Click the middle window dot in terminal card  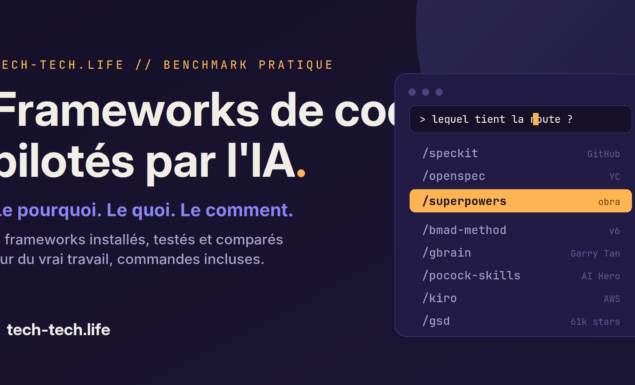click(x=426, y=92)
